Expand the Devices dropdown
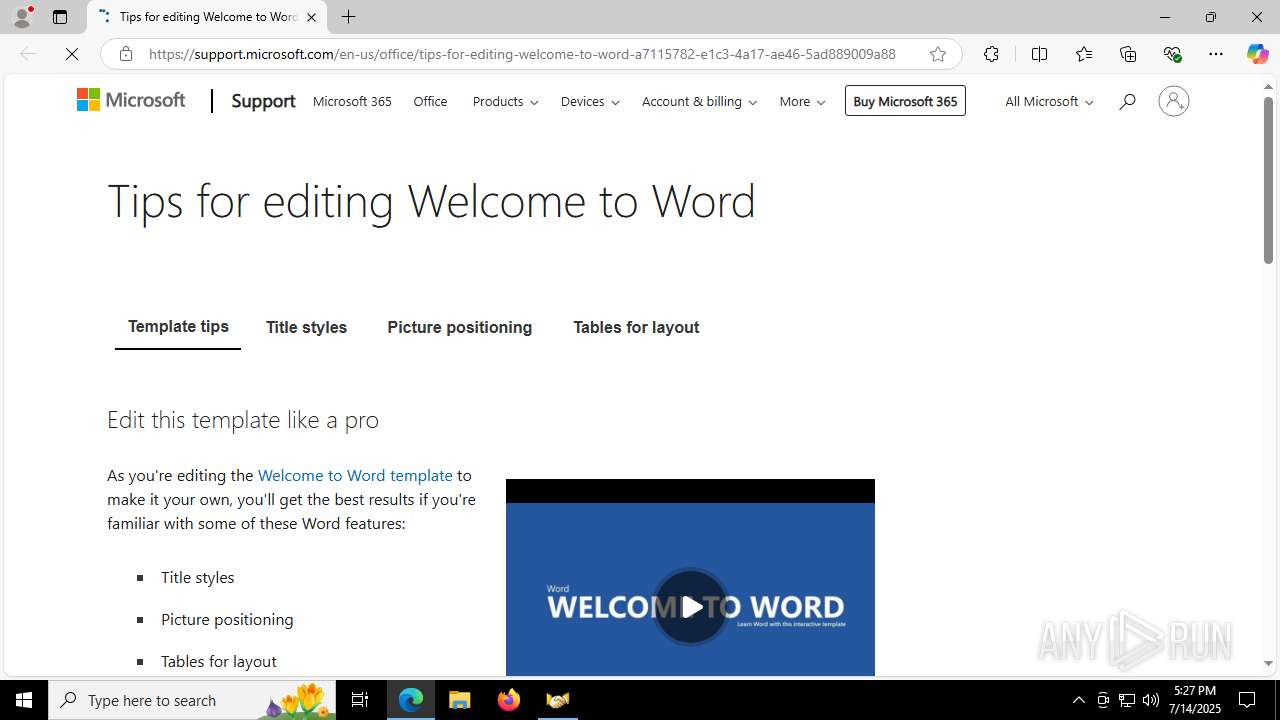Screen dimensions: 1280x720 tap(590, 101)
